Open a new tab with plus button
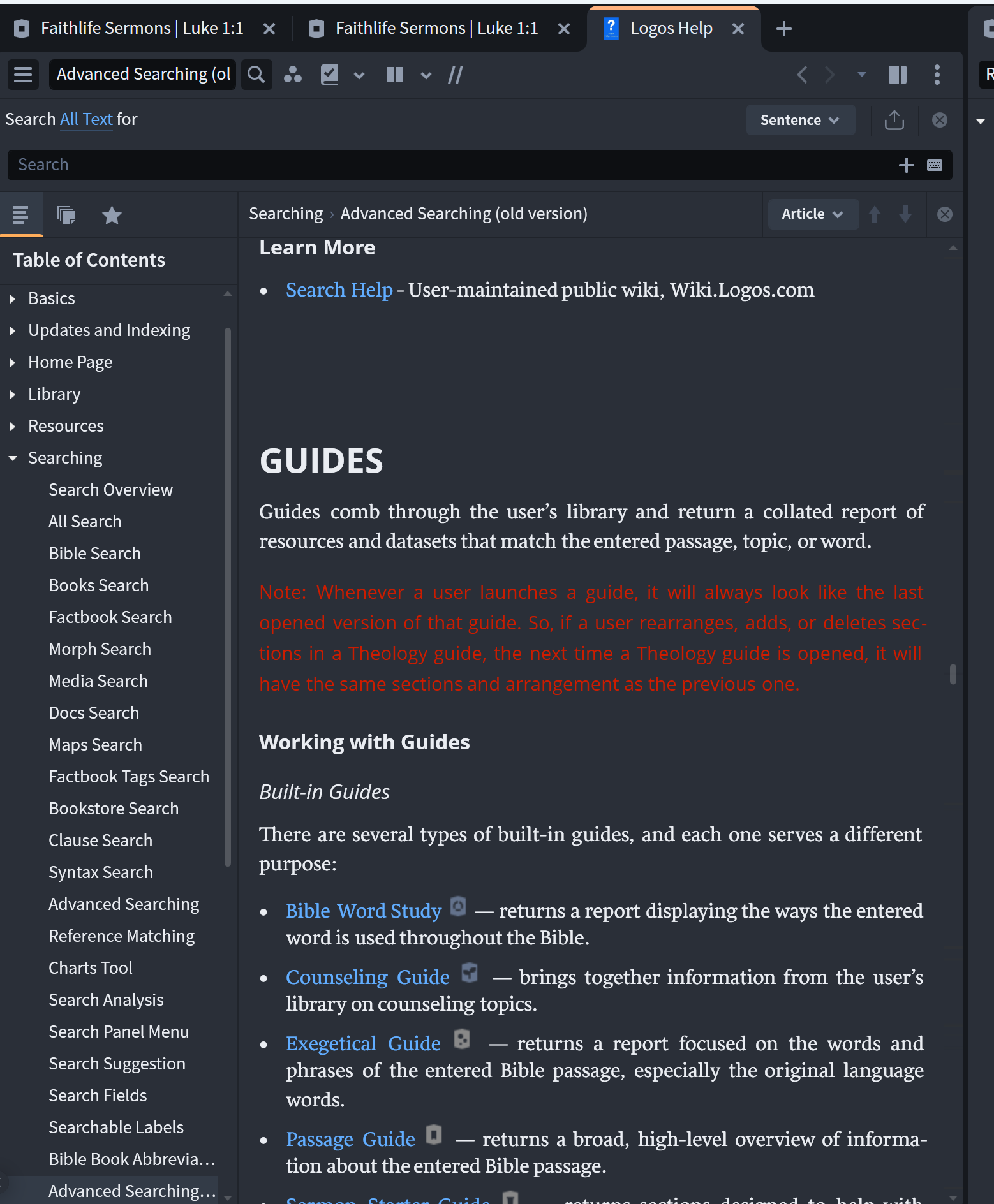Image resolution: width=994 pixels, height=1204 pixels. (x=784, y=29)
